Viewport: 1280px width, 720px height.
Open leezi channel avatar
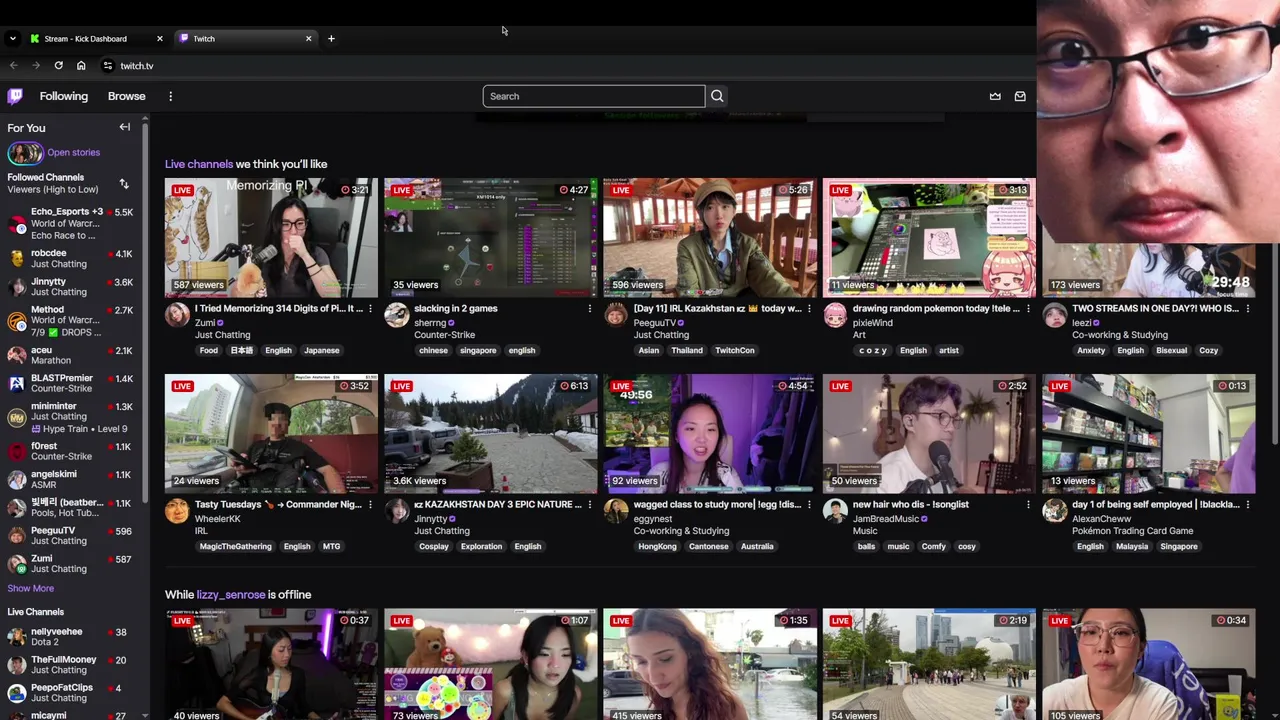coord(1054,316)
